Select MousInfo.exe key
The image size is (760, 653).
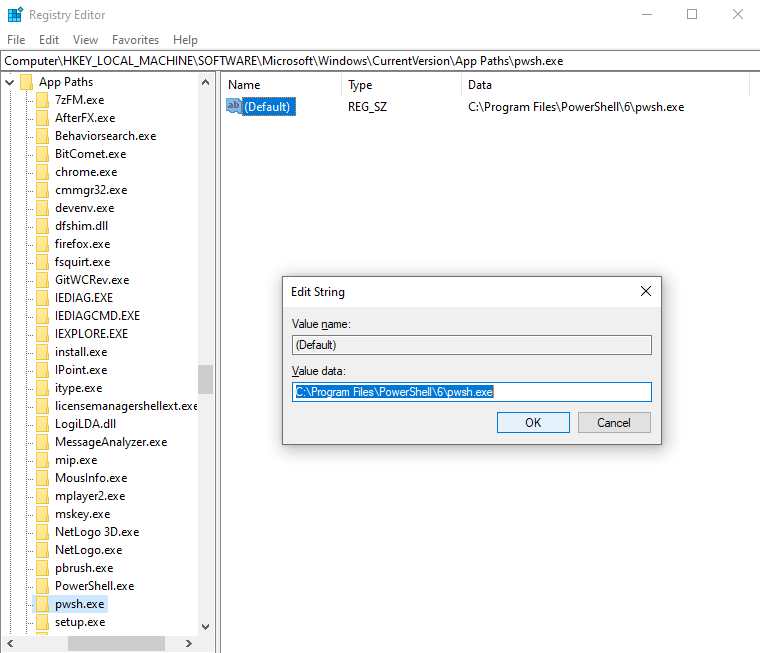(x=91, y=478)
